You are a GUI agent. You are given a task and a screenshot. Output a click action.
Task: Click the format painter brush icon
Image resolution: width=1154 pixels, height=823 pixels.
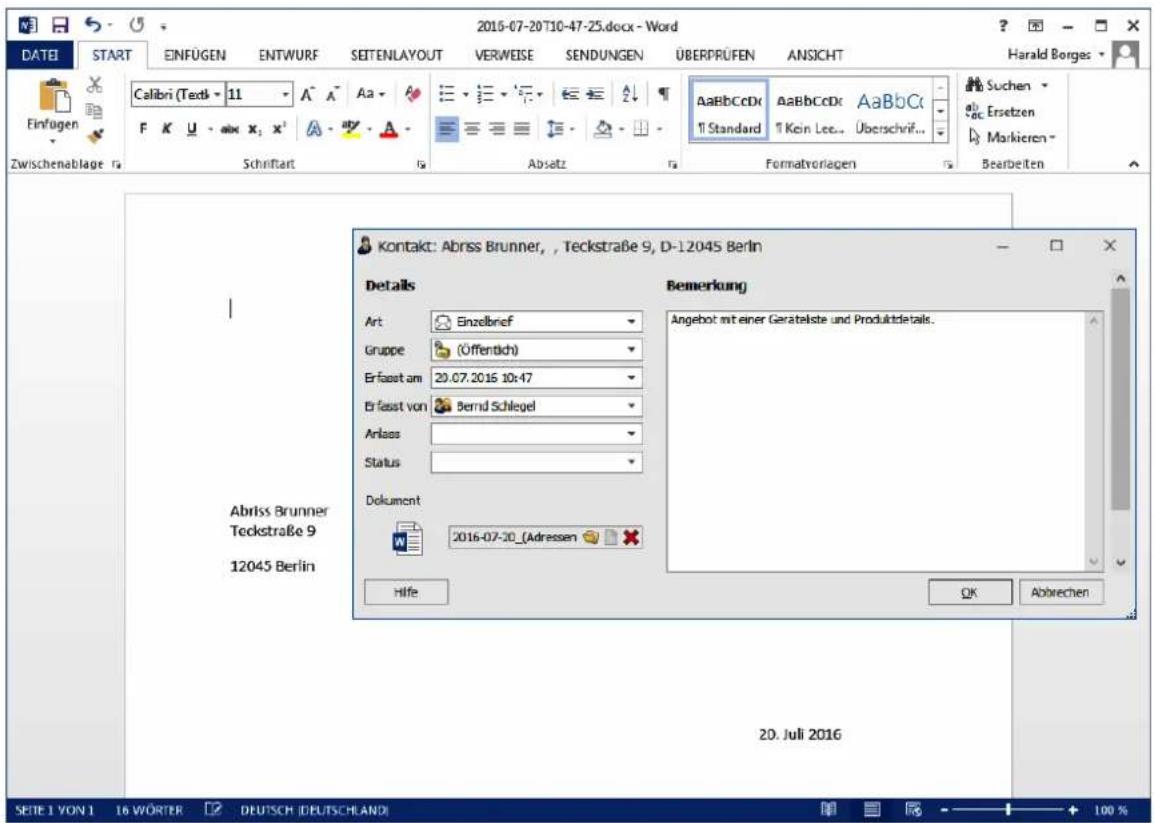(x=95, y=135)
